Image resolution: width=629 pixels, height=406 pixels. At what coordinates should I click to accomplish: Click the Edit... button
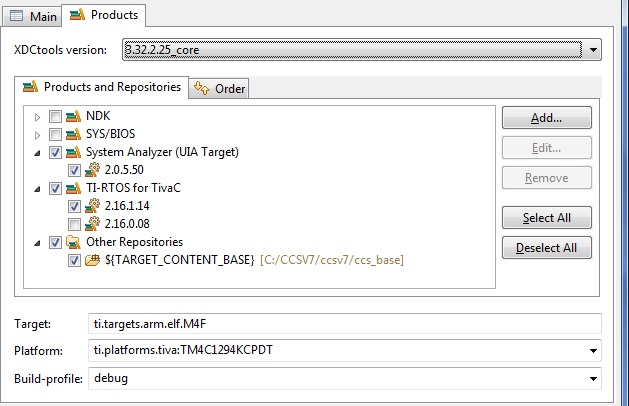pos(546,148)
